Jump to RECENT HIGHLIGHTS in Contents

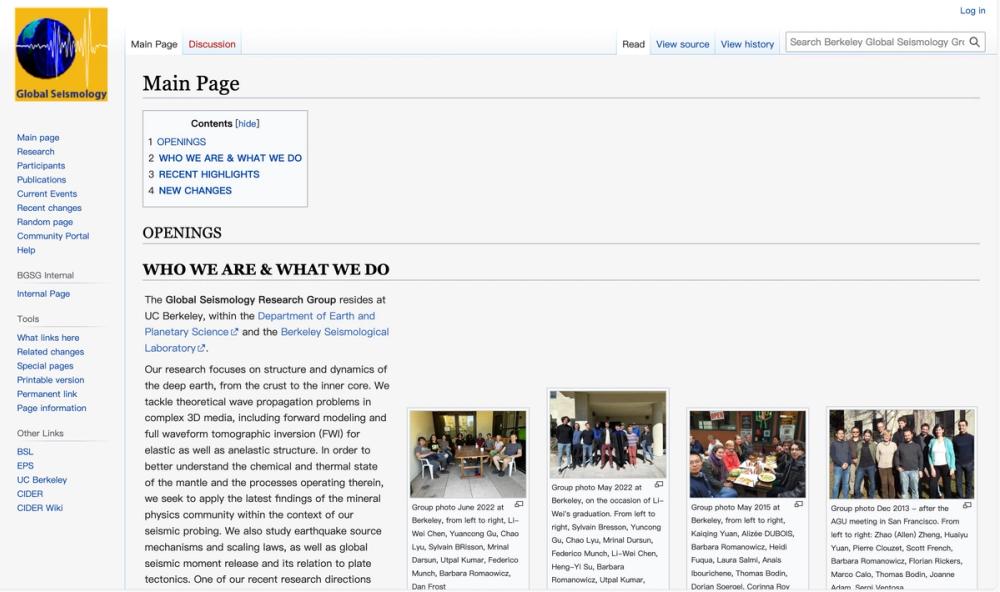click(209, 174)
